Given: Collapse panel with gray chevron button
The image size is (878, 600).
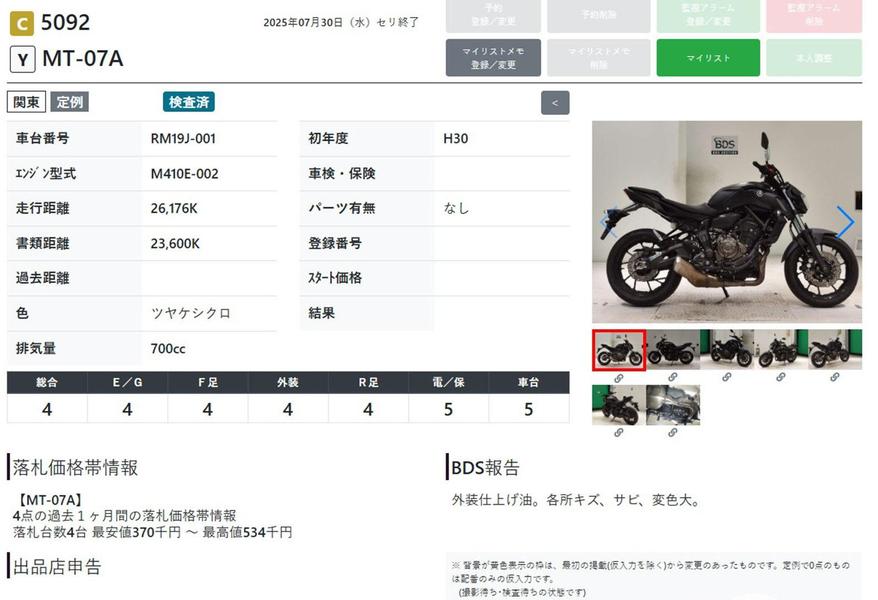Looking at the screenshot, I should coord(555,102).
